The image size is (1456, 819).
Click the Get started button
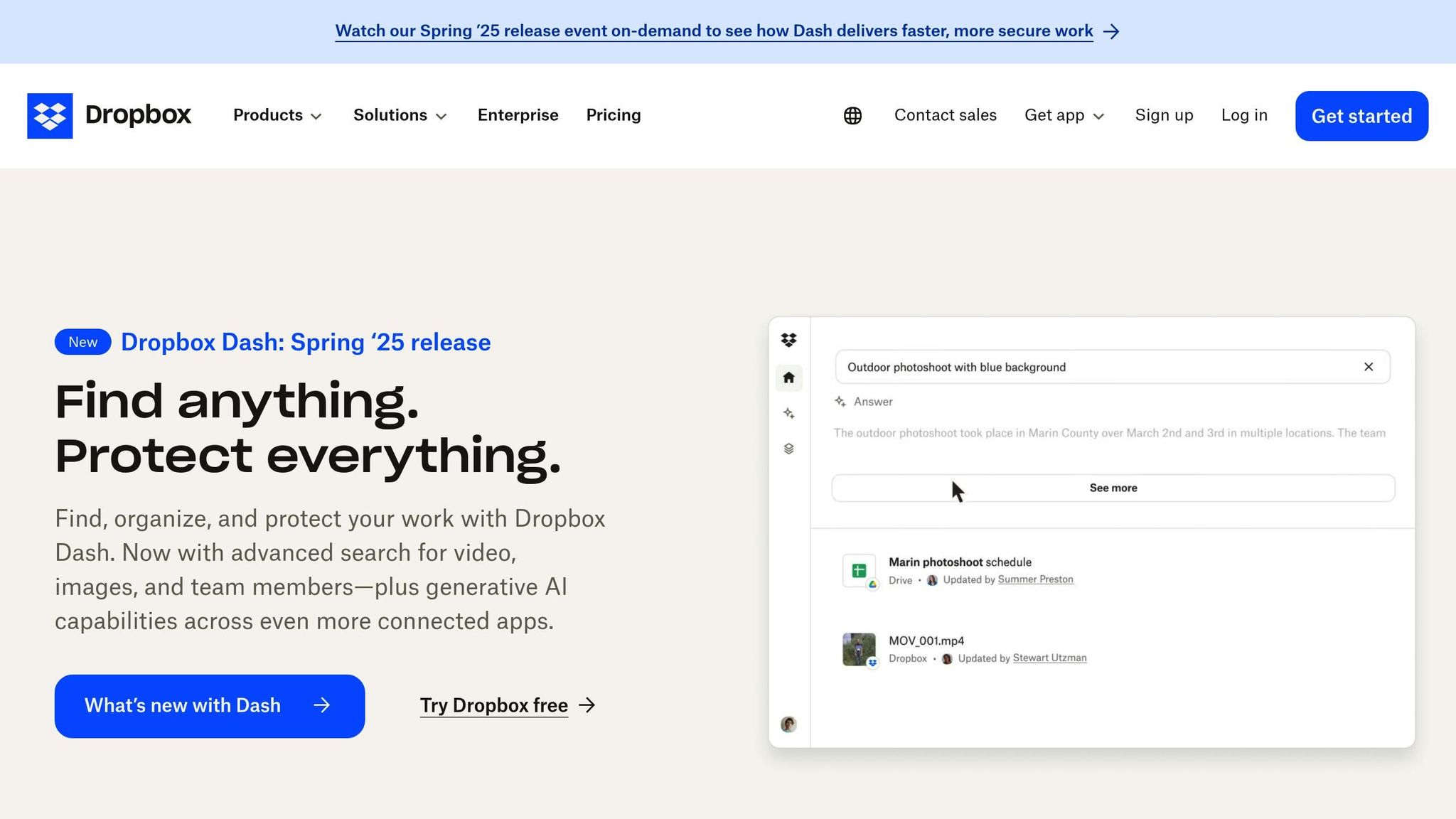pyautogui.click(x=1361, y=116)
